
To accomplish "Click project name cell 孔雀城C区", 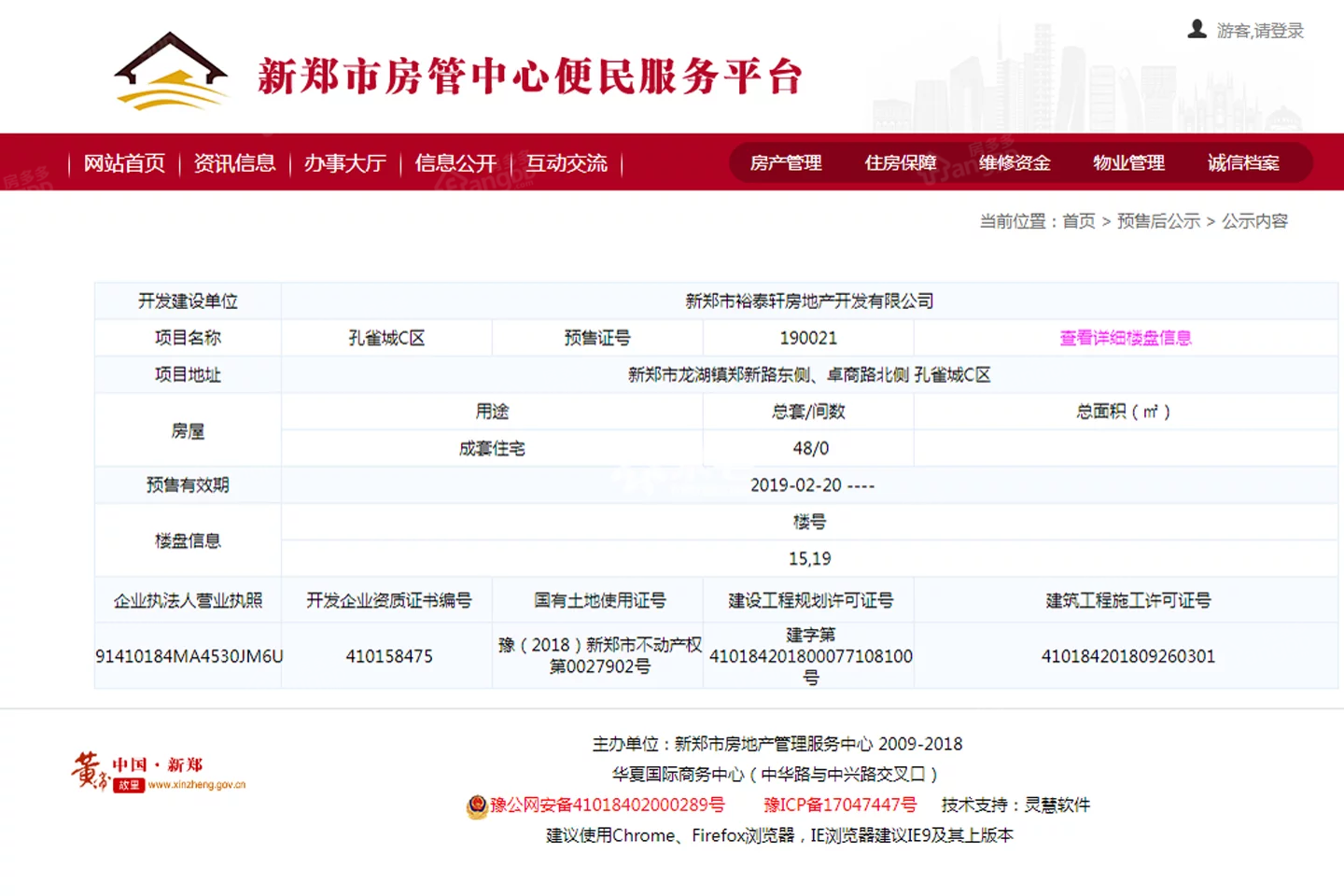I will pos(386,338).
